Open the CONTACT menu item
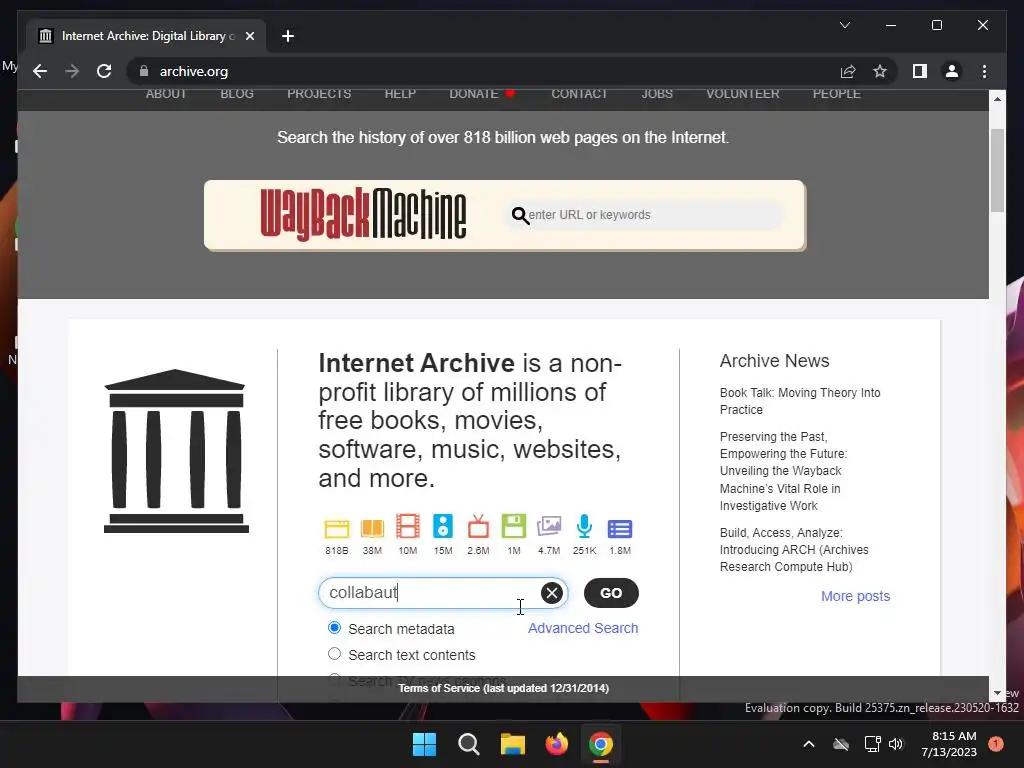This screenshot has height=768, width=1024. pyautogui.click(x=579, y=94)
